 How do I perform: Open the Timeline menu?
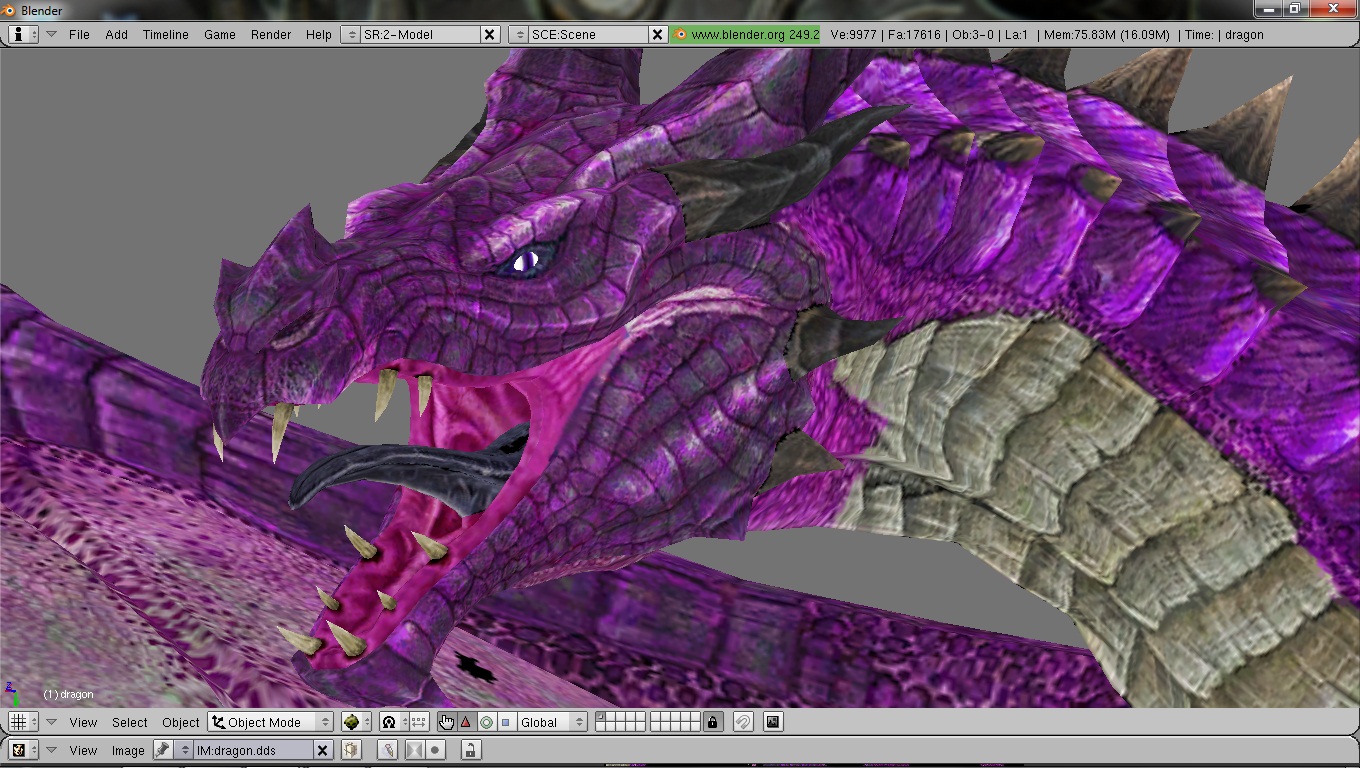165,34
